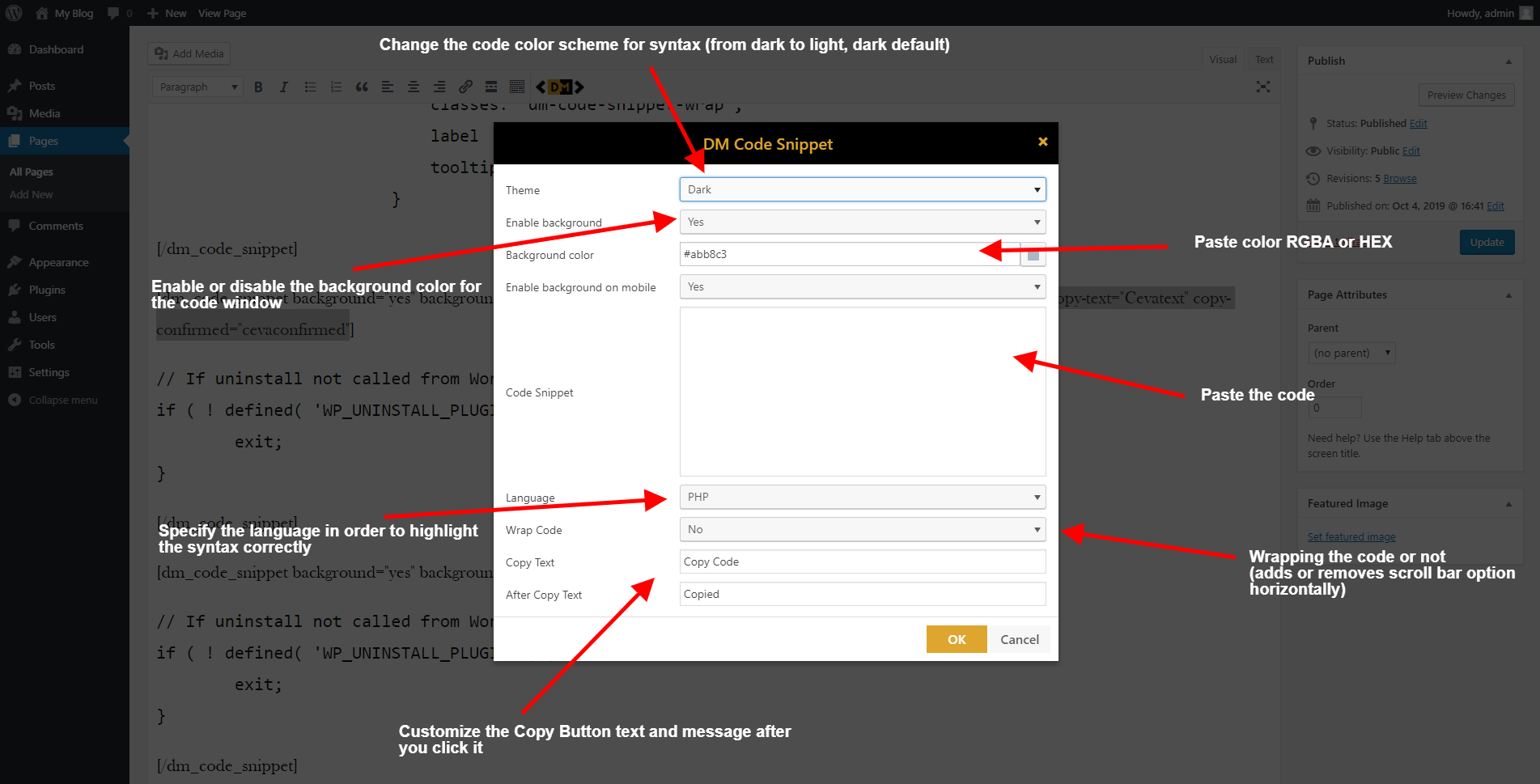Insert a blockquote using the toolbar
Viewport: 1540px width, 784px height.
(362, 87)
